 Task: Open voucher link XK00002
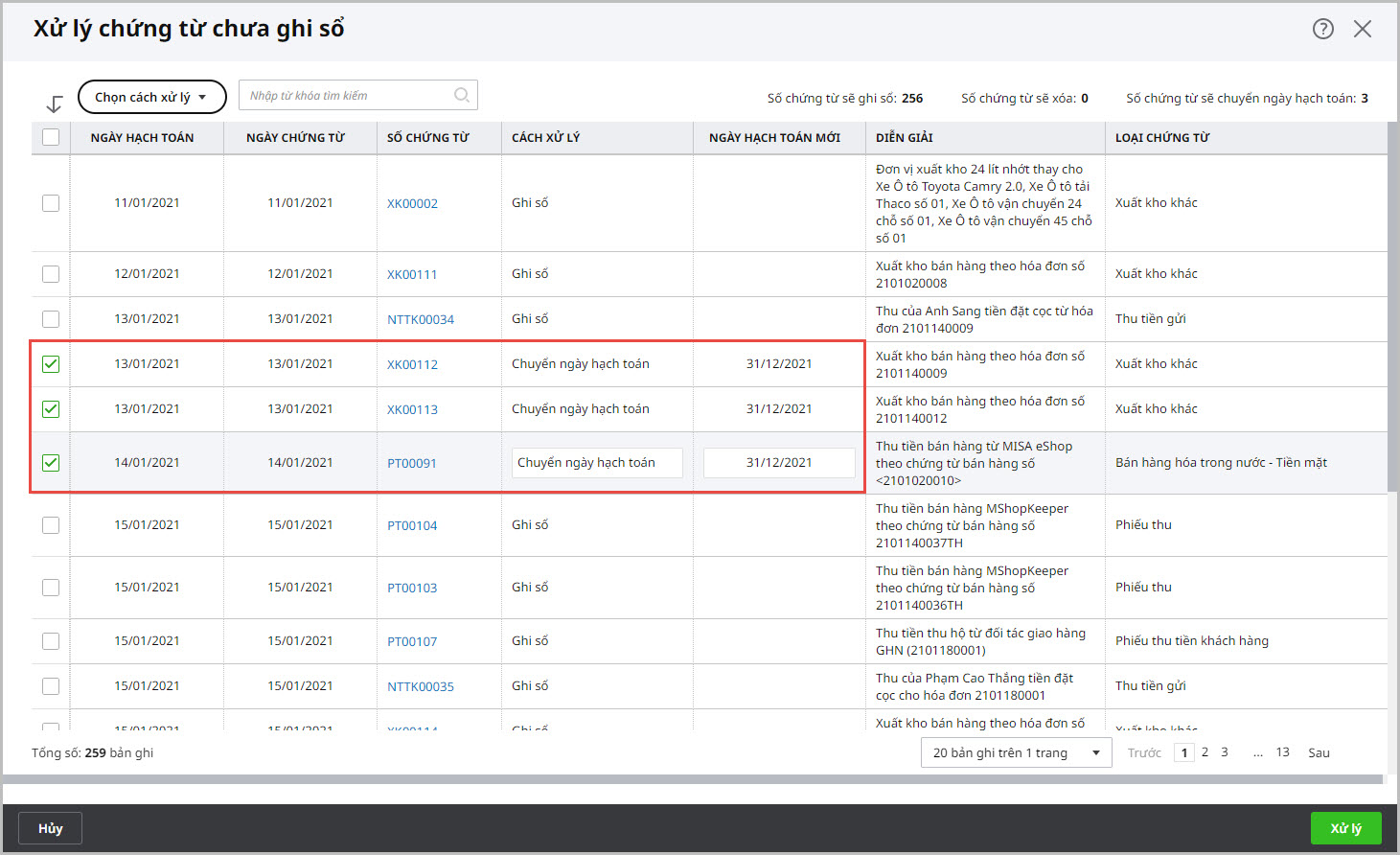pos(412,203)
